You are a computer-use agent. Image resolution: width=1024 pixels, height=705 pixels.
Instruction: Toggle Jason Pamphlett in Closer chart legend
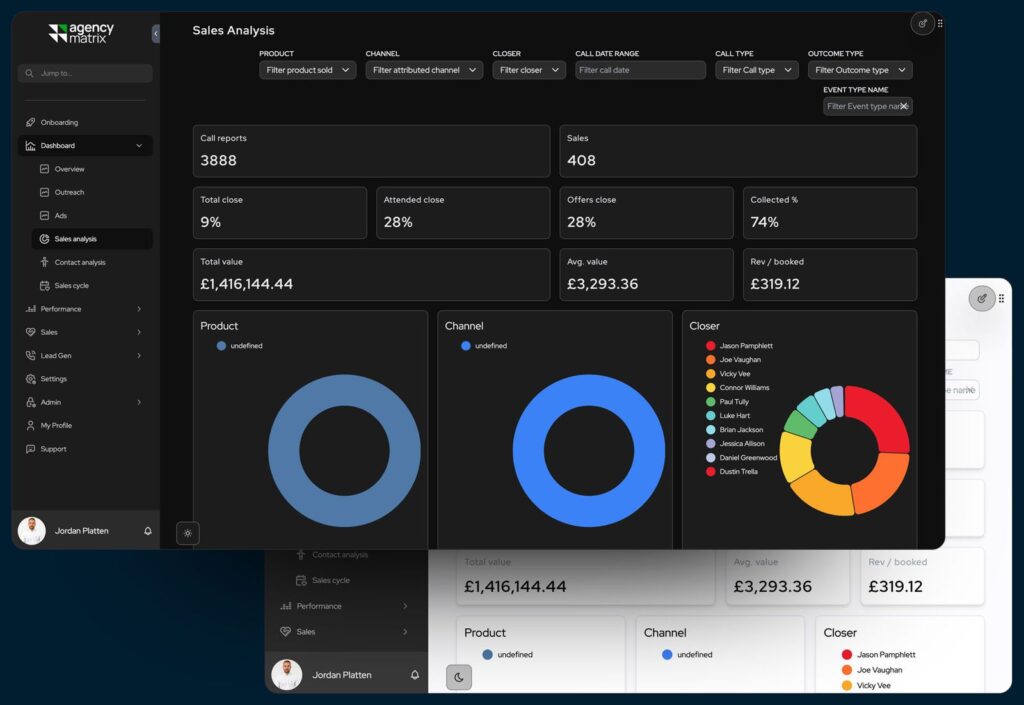[745, 346]
